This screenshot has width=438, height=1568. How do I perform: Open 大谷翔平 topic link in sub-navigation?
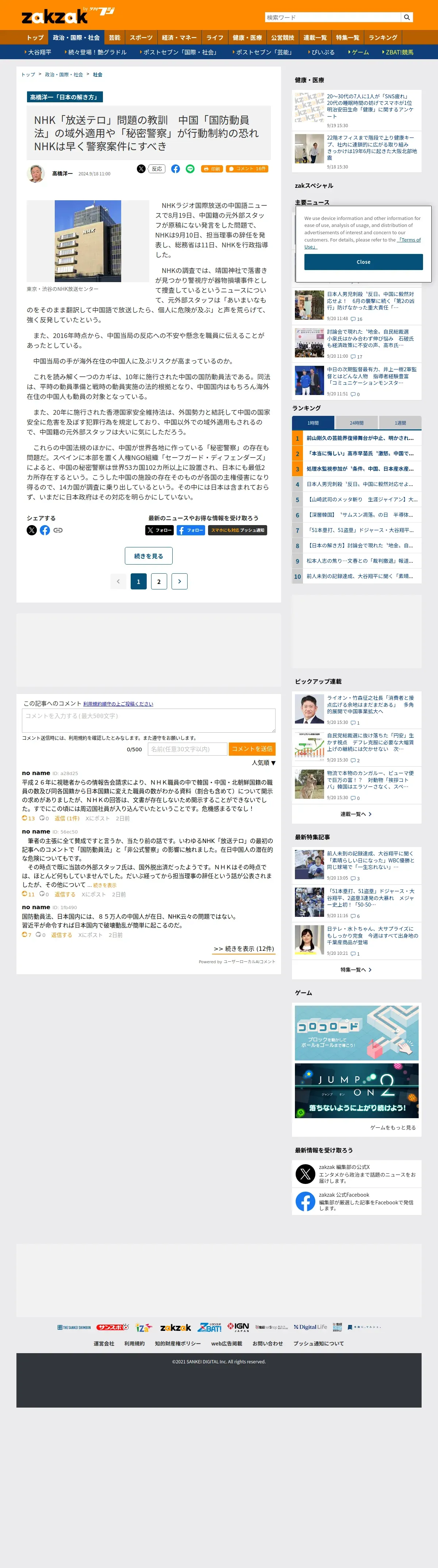click(39, 52)
